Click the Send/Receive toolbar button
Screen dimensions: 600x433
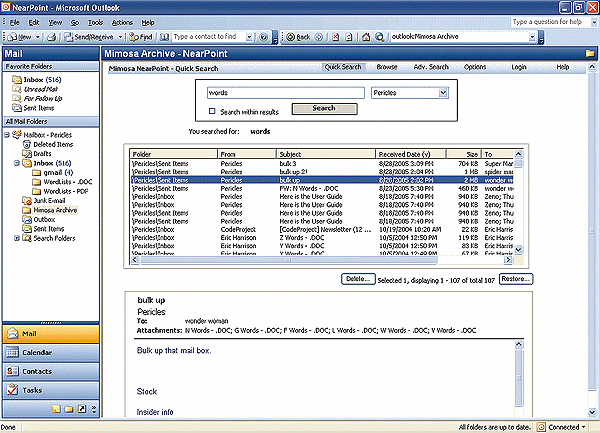click(89, 37)
